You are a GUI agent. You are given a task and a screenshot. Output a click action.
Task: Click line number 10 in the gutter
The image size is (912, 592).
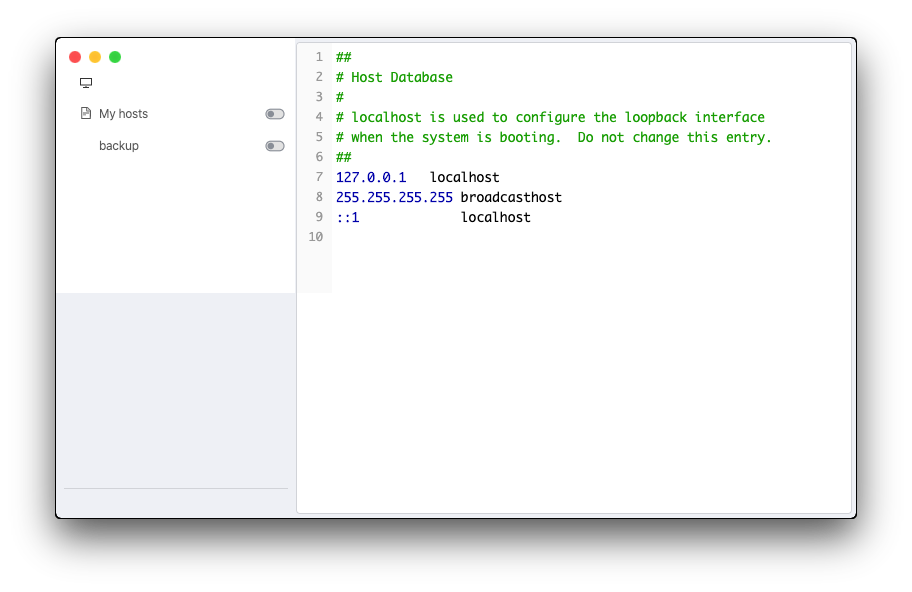tap(316, 237)
